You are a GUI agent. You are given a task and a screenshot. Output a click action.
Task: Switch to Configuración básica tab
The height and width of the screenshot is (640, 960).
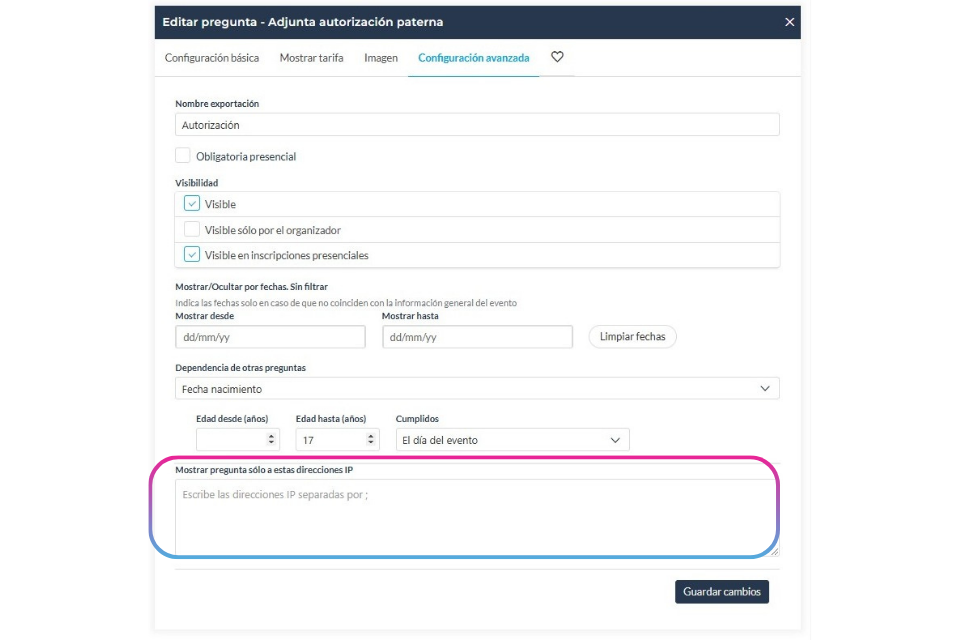click(x=212, y=58)
